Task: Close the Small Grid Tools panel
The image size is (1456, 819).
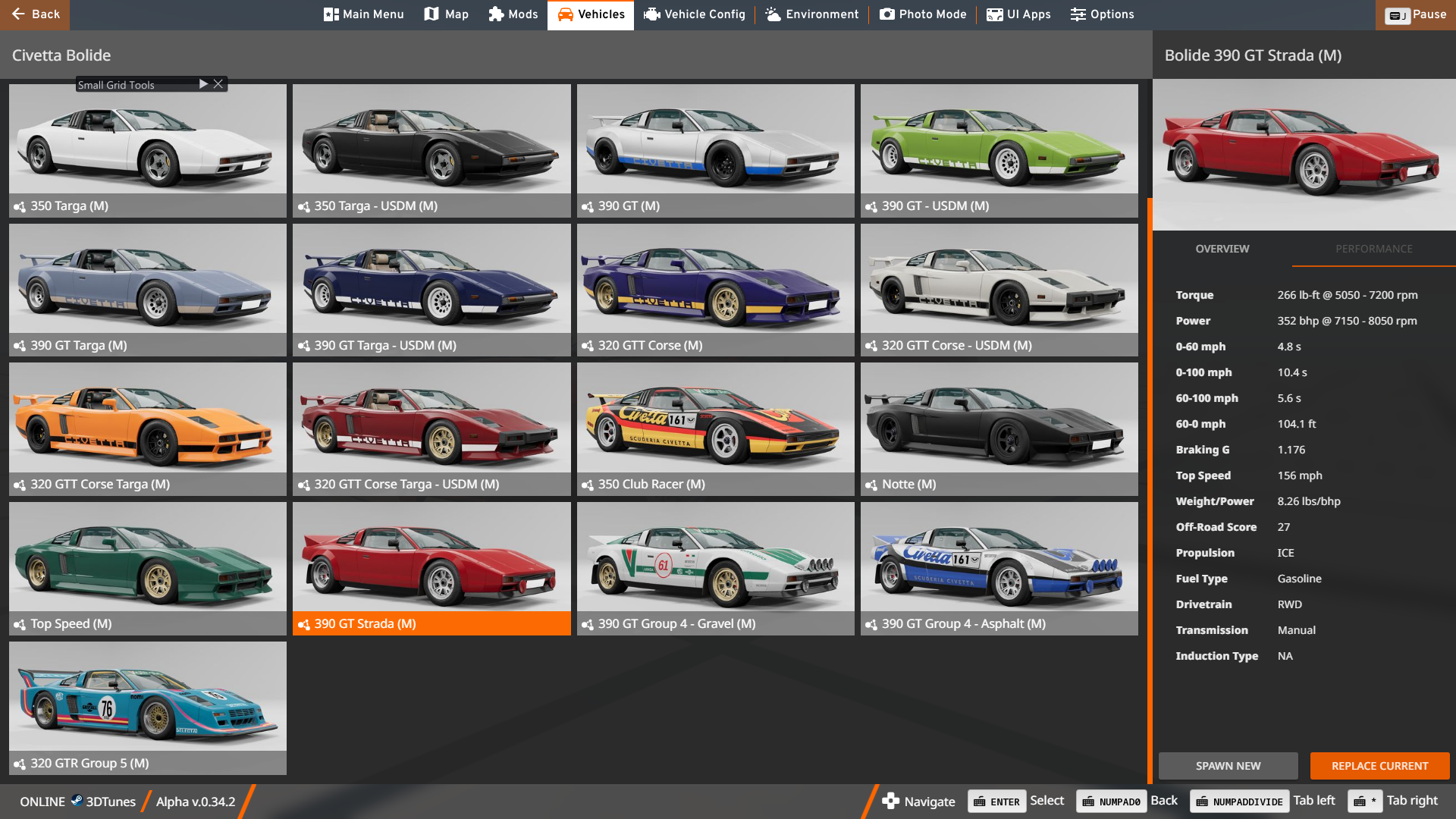Action: click(218, 84)
